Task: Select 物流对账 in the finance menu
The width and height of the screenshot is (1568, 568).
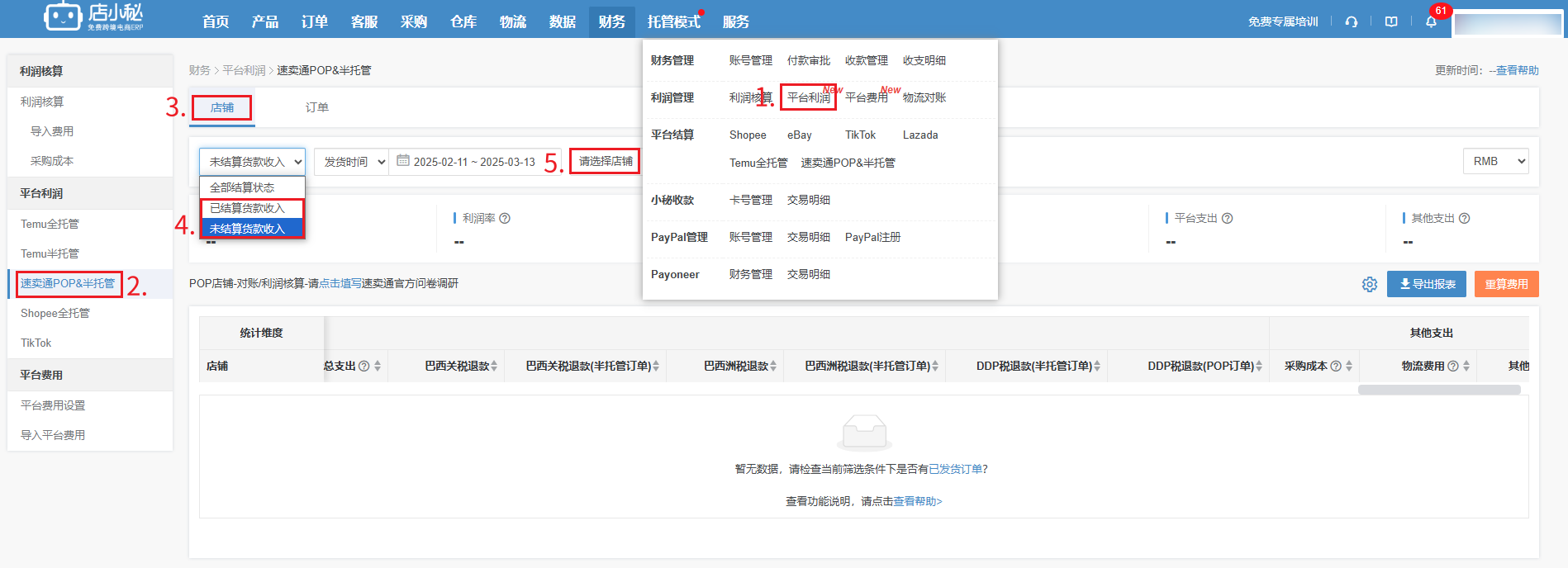Action: pyautogui.click(x=924, y=97)
